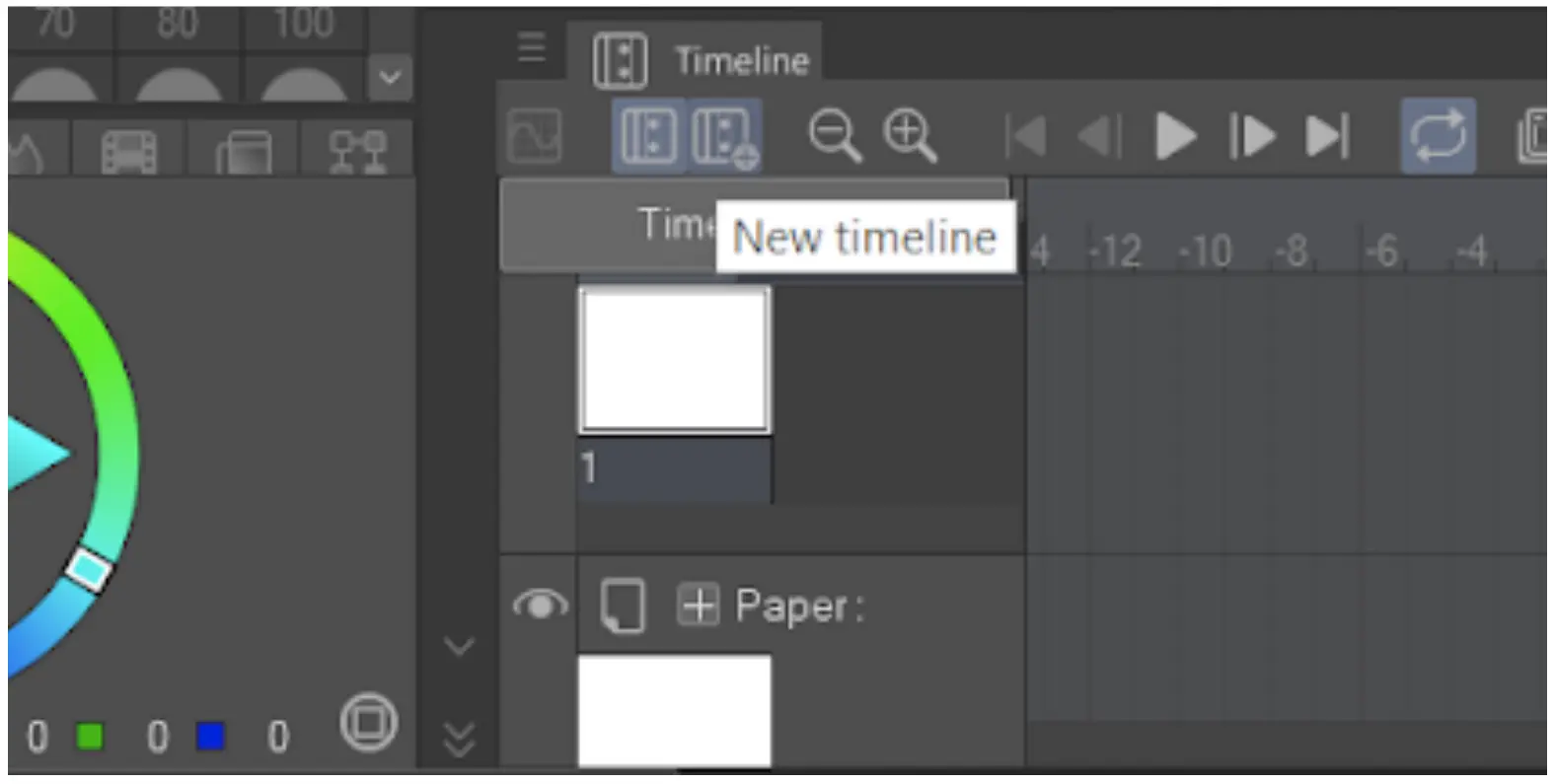Click the New timeline icon
The height and width of the screenshot is (784, 1554).
pos(724,136)
